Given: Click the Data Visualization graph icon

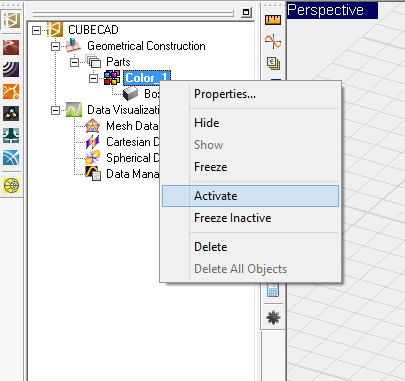Looking at the screenshot, I should 74,109.
